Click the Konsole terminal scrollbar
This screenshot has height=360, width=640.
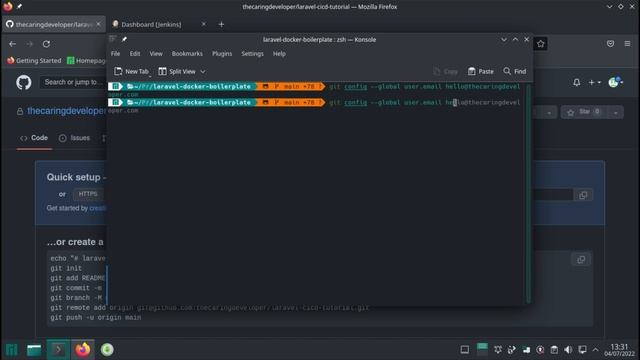[x=529, y=193]
